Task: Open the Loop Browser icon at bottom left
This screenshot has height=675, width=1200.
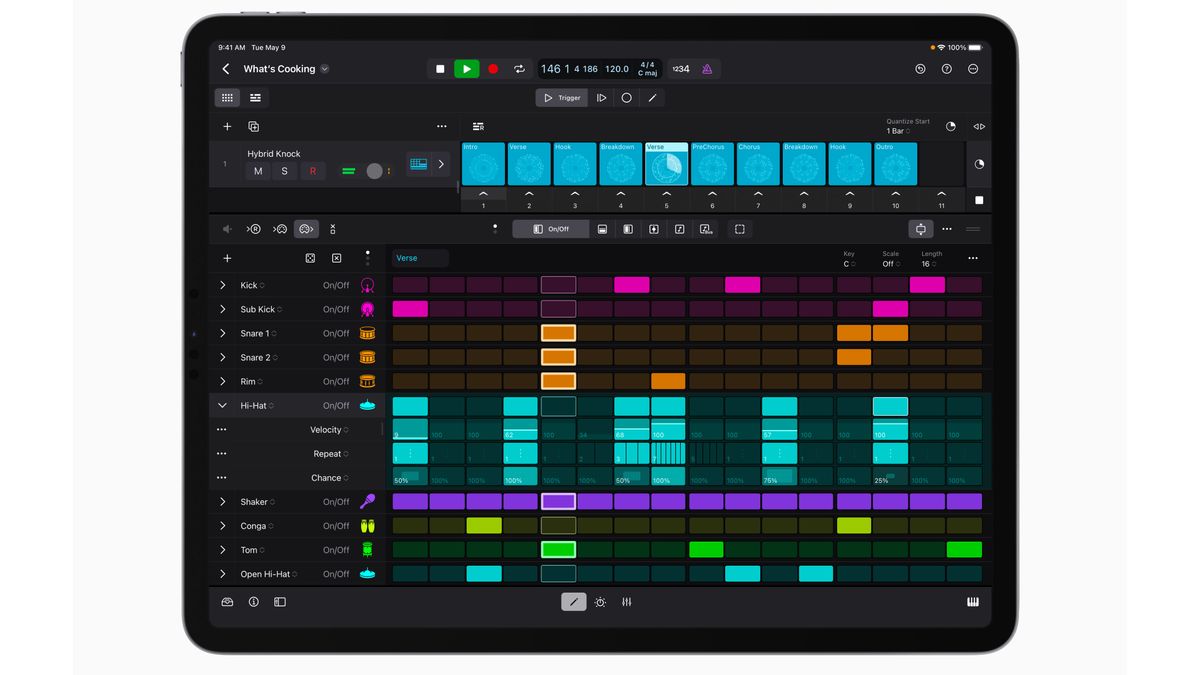Action: tap(225, 602)
